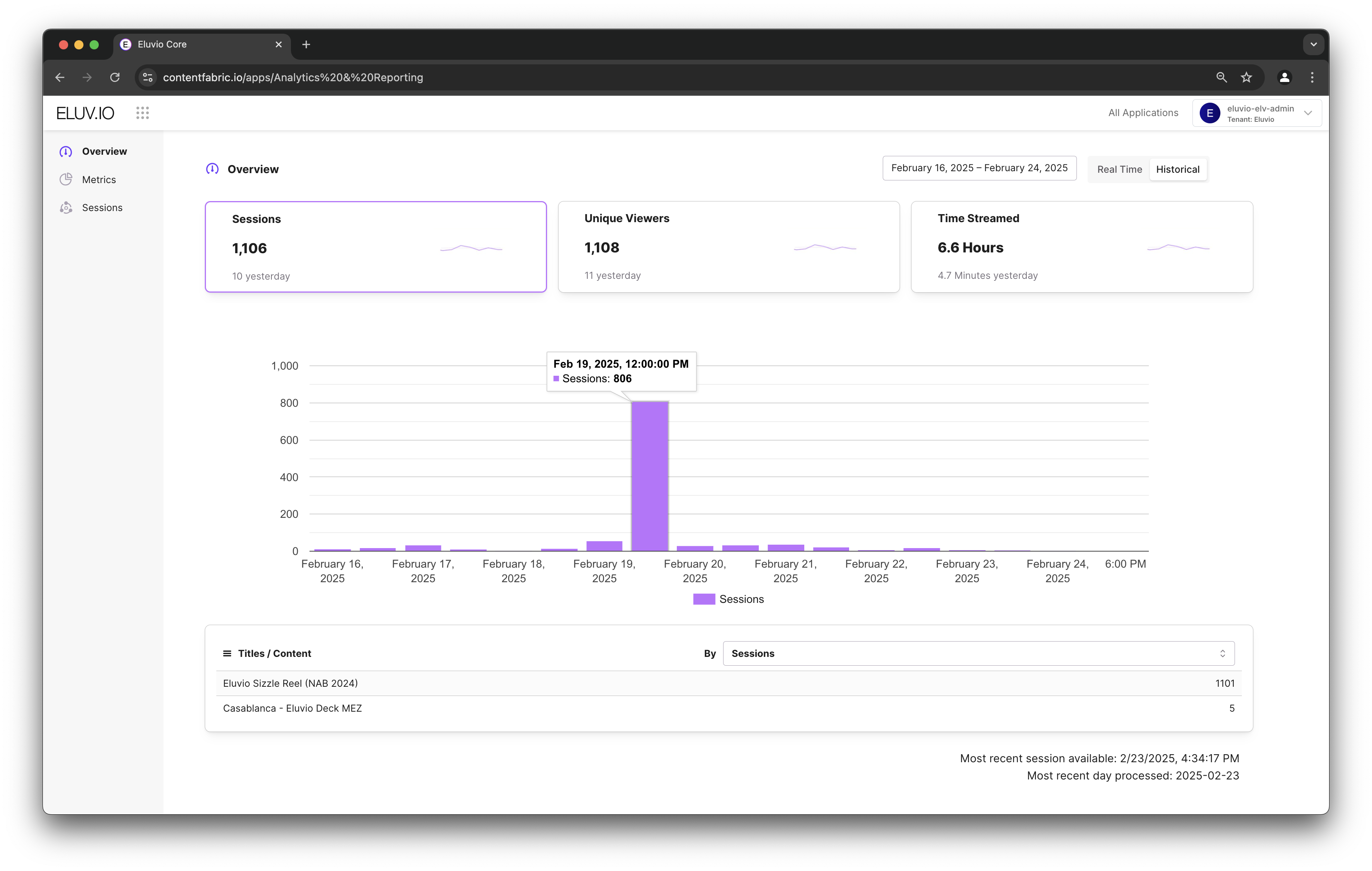Click the browser zoom magnifier icon
The width and height of the screenshot is (1372, 871).
coord(1221,77)
